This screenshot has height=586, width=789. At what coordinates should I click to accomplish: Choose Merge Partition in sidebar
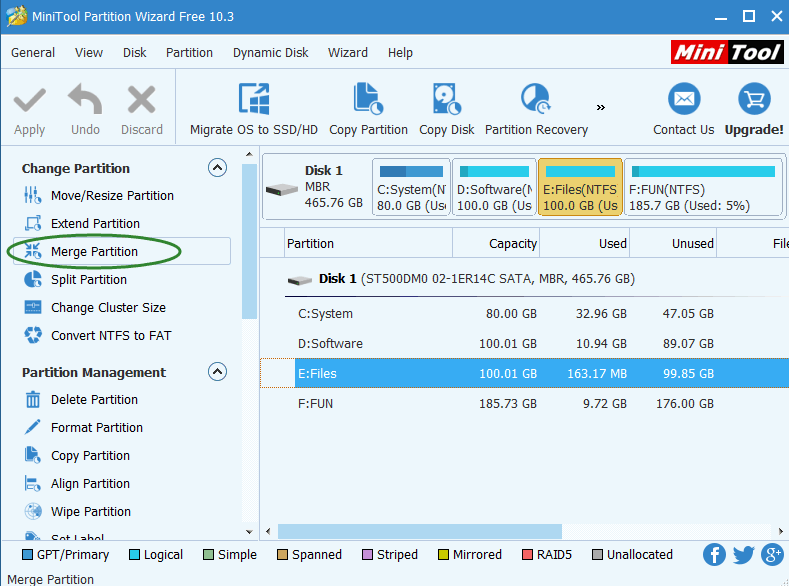click(94, 252)
